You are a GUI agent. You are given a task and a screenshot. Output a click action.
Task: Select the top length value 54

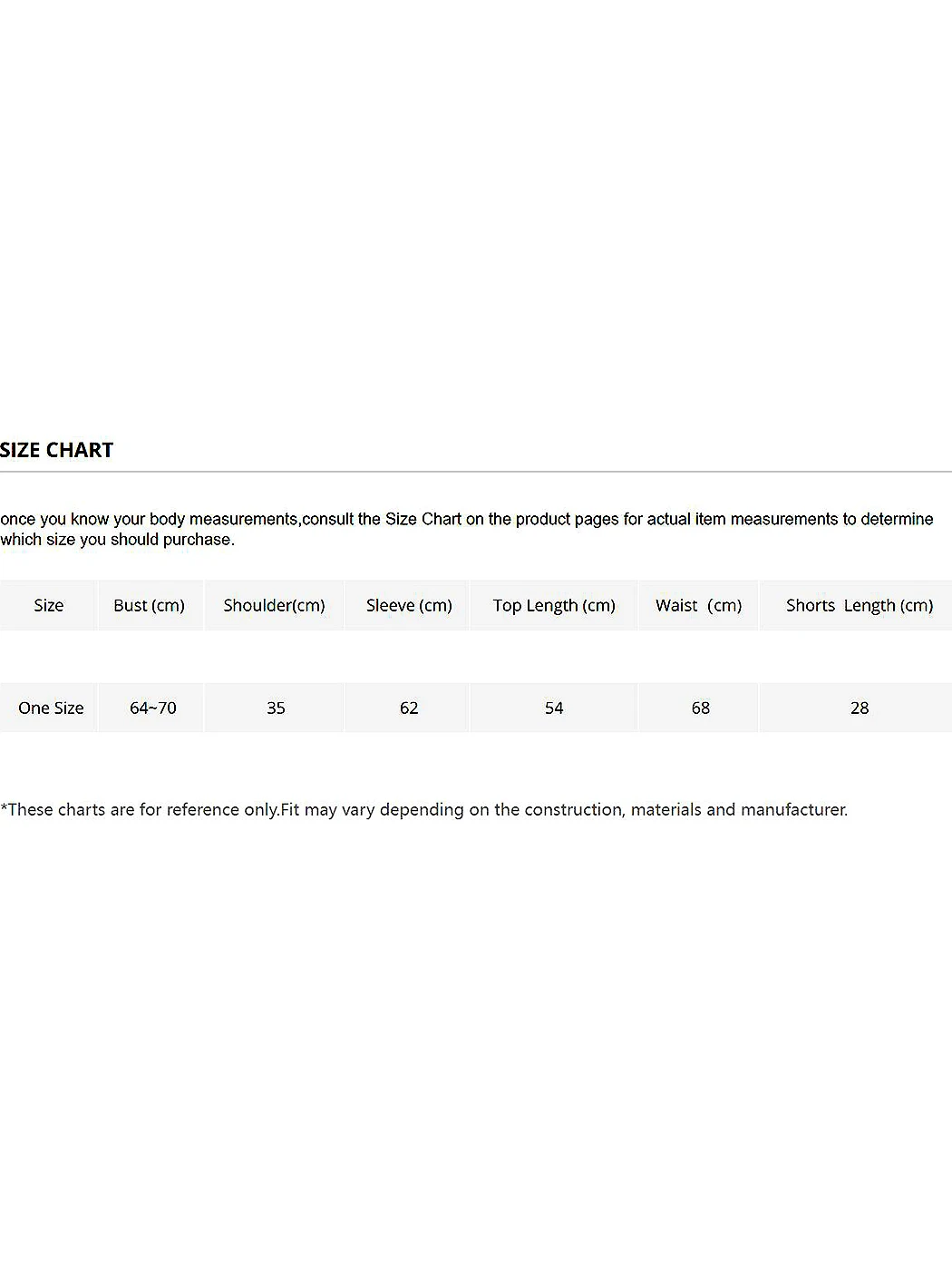point(554,708)
